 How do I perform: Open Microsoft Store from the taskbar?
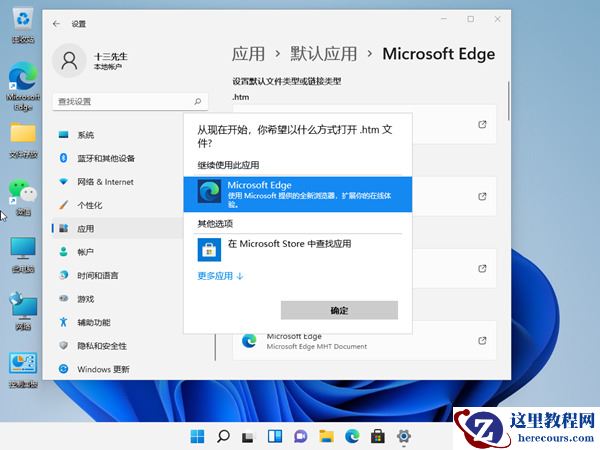[378, 436]
